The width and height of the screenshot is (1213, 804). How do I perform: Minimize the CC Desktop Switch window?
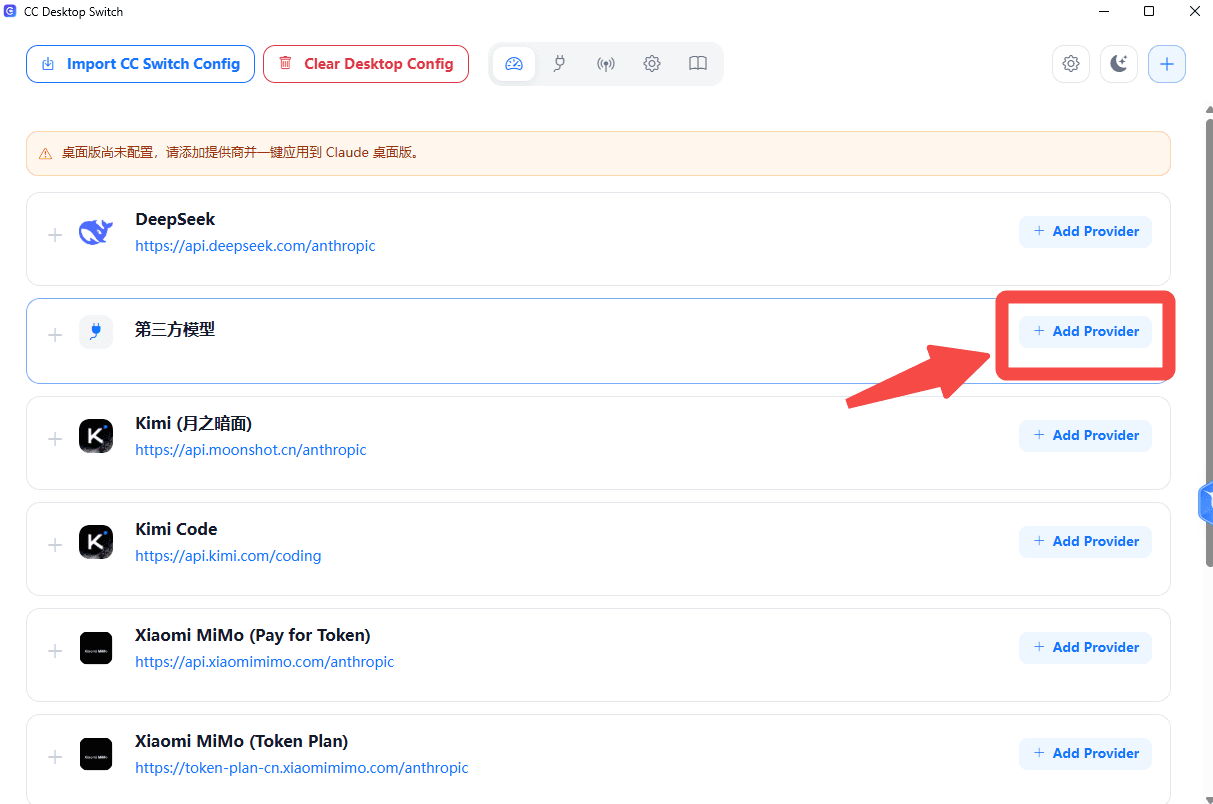pyautogui.click(x=1104, y=11)
